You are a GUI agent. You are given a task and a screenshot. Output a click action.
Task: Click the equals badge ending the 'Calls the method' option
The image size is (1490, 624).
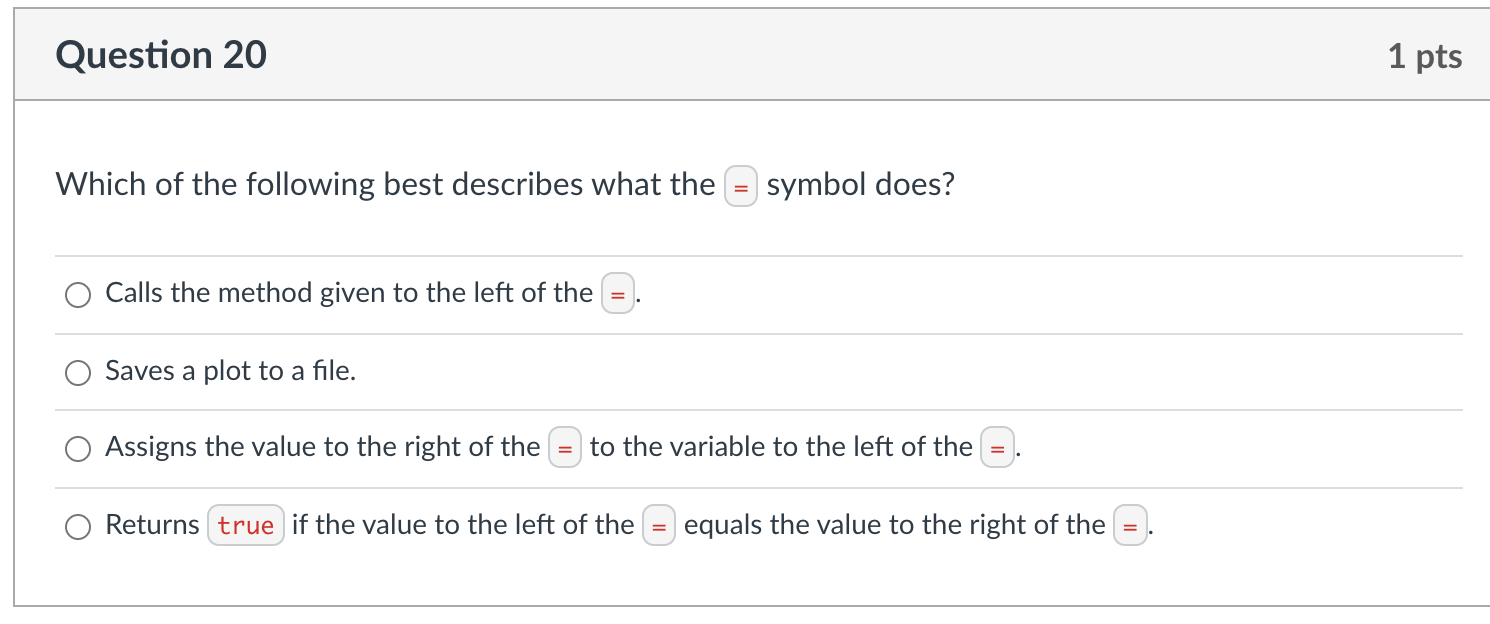coord(618,295)
